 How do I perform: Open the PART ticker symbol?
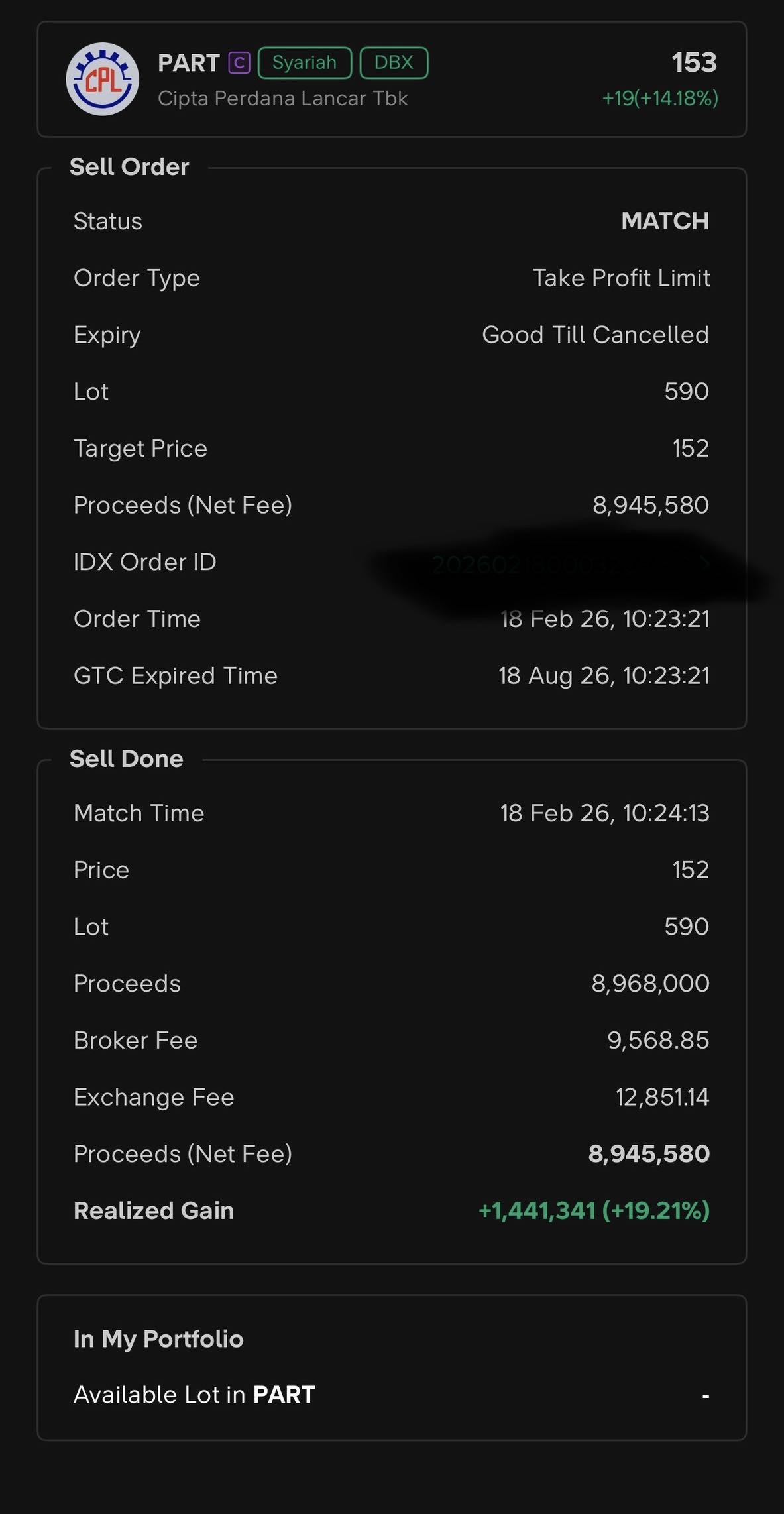[189, 63]
